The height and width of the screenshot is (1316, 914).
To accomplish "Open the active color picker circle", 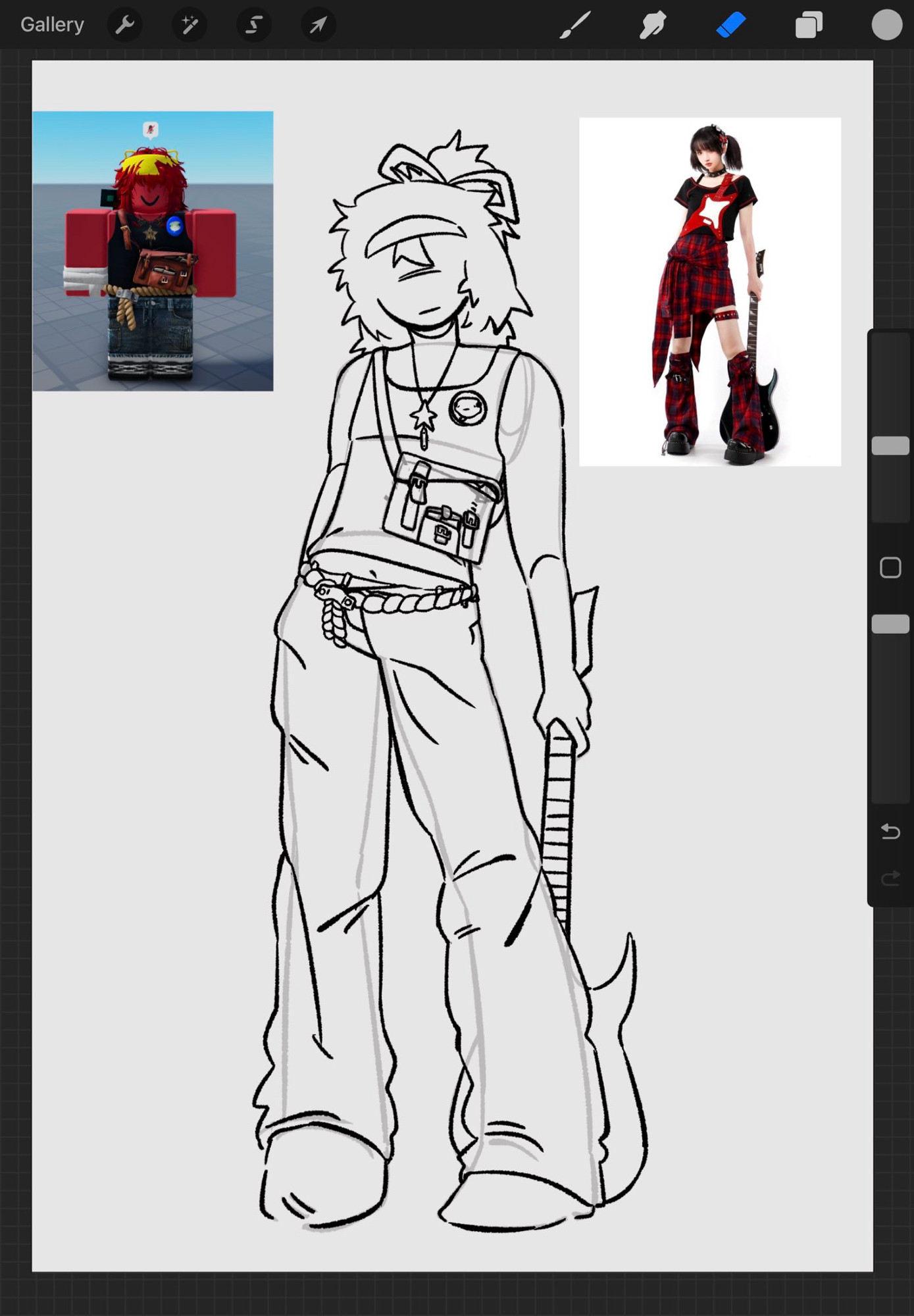I will 887,25.
